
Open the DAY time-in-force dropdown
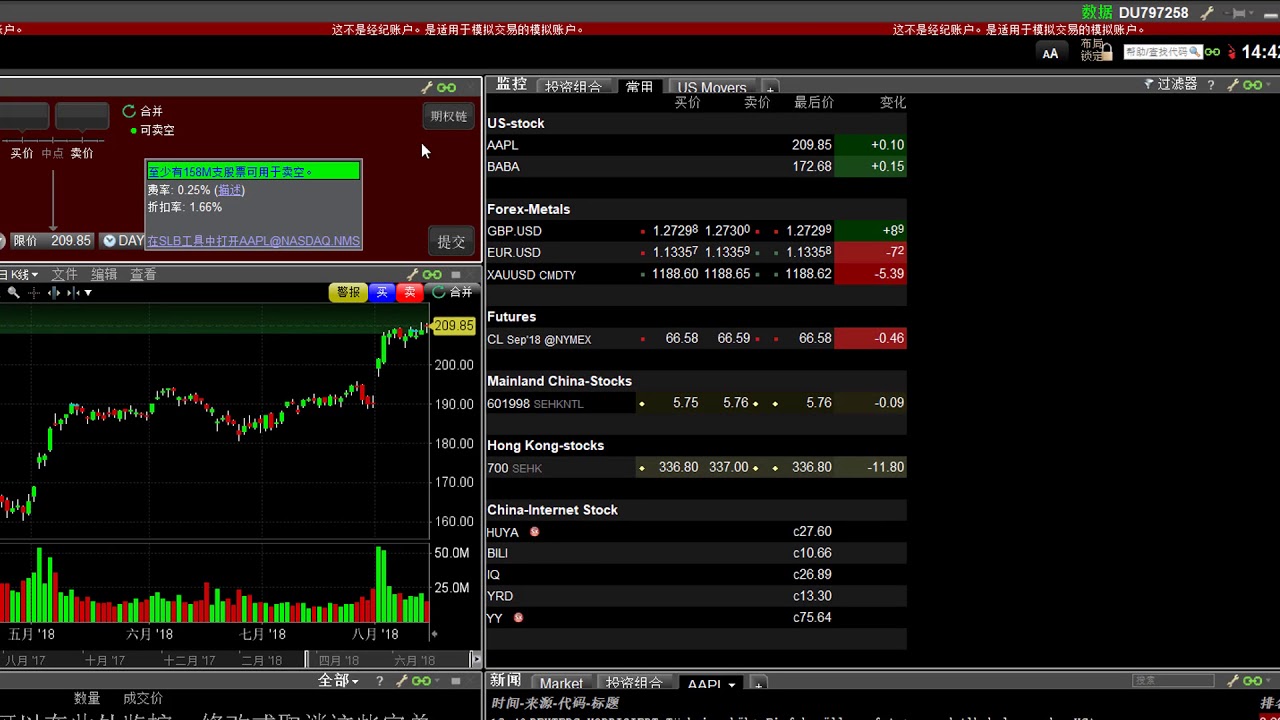coord(123,241)
